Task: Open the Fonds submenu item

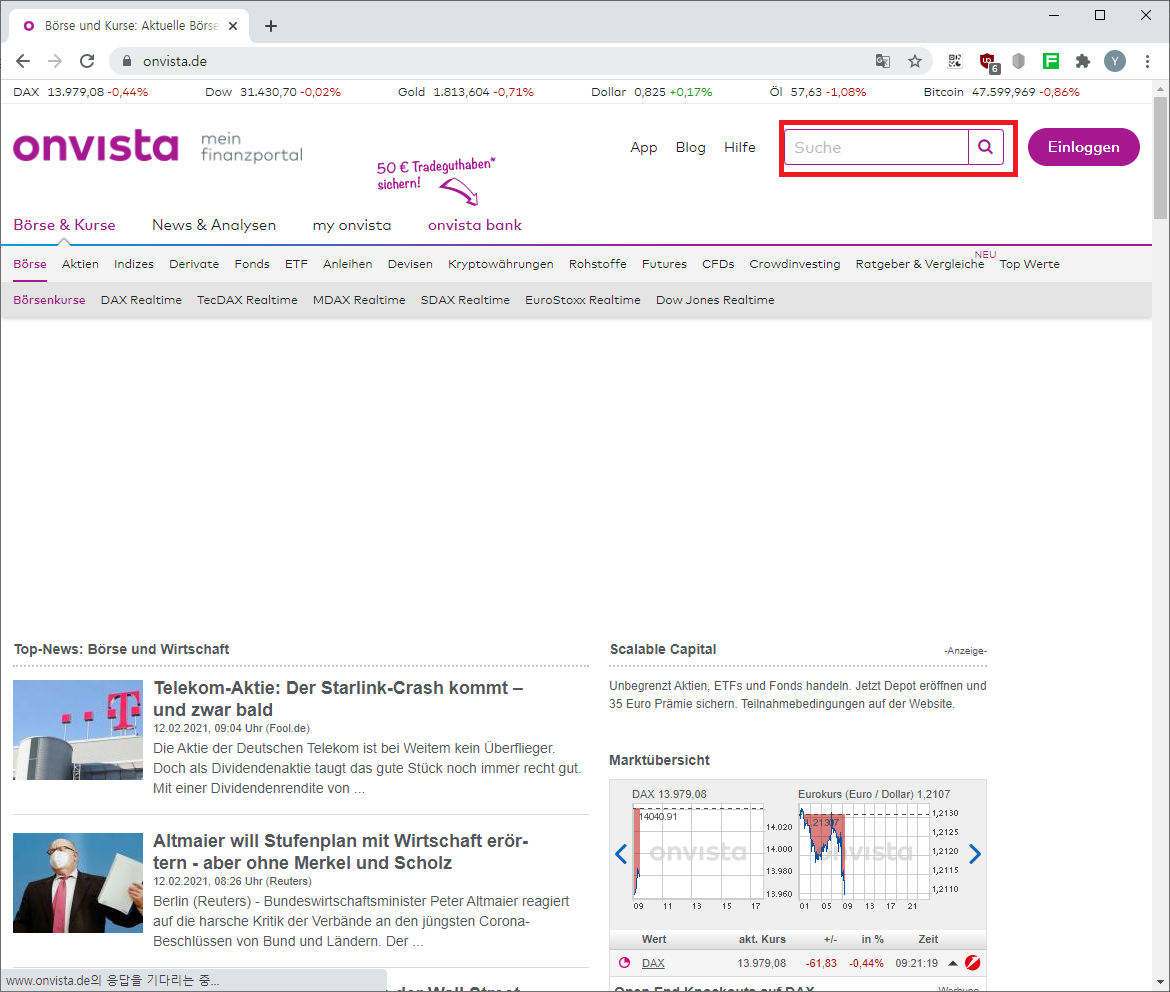Action: pyautogui.click(x=251, y=263)
